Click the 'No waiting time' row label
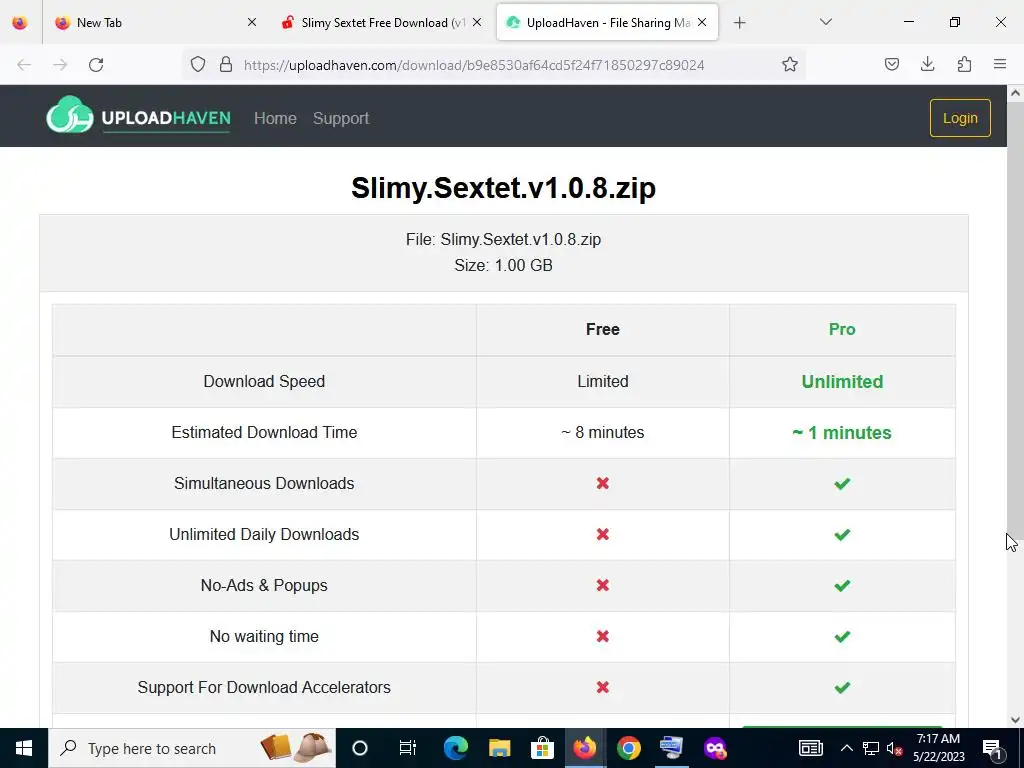This screenshot has width=1024, height=768. click(264, 636)
